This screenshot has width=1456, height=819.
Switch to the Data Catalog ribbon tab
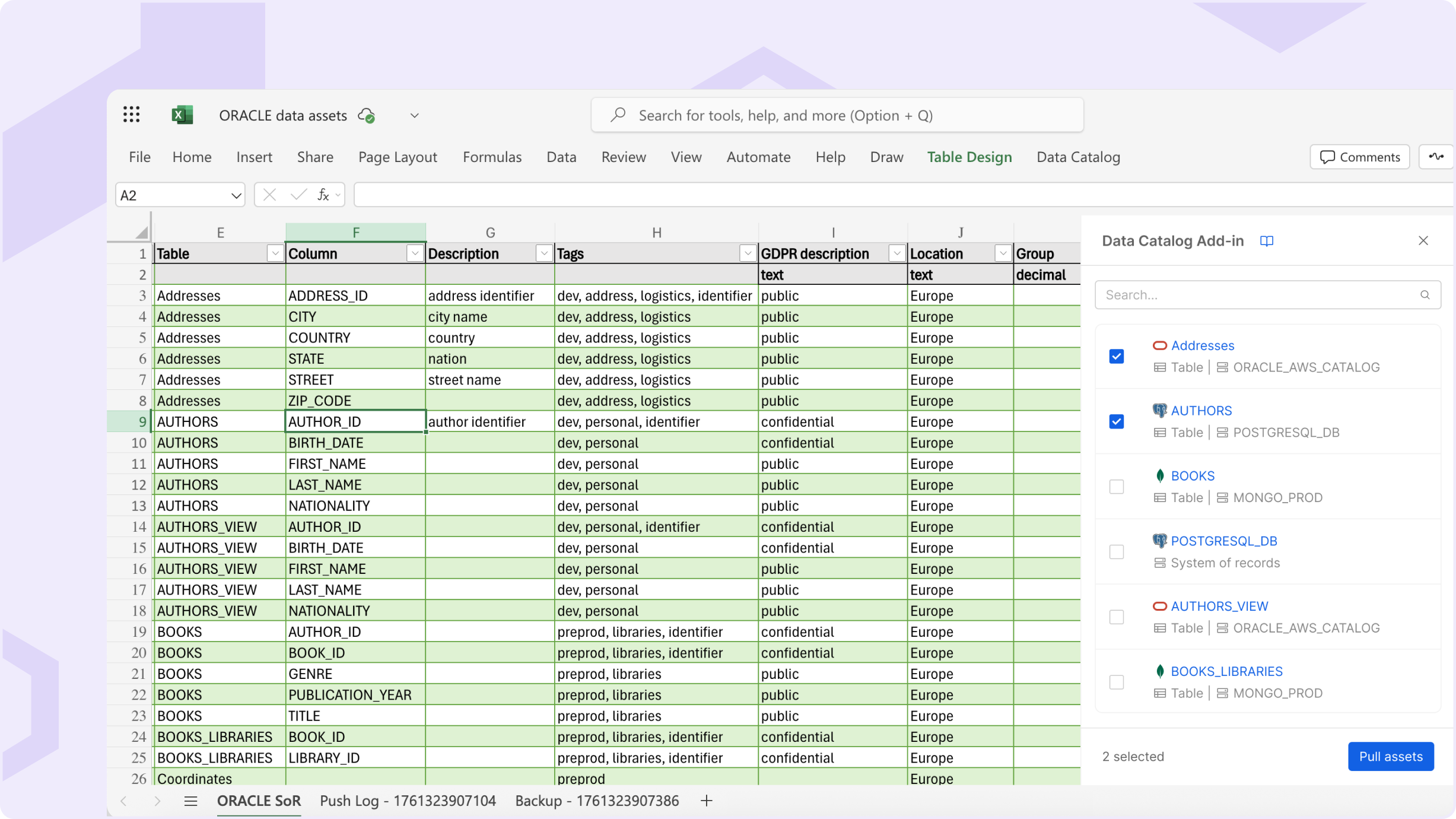[1077, 157]
